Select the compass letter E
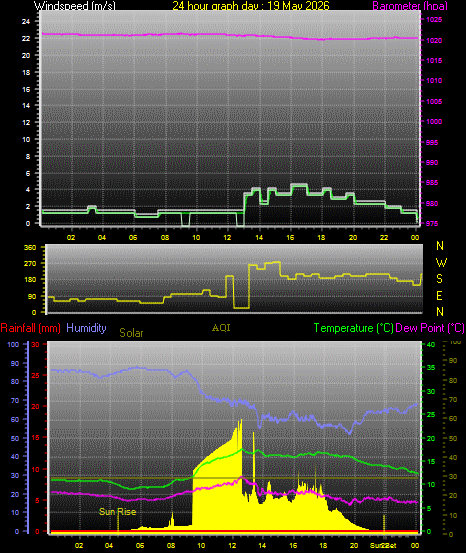Viewport: 466px width, 553px height. 440,296
